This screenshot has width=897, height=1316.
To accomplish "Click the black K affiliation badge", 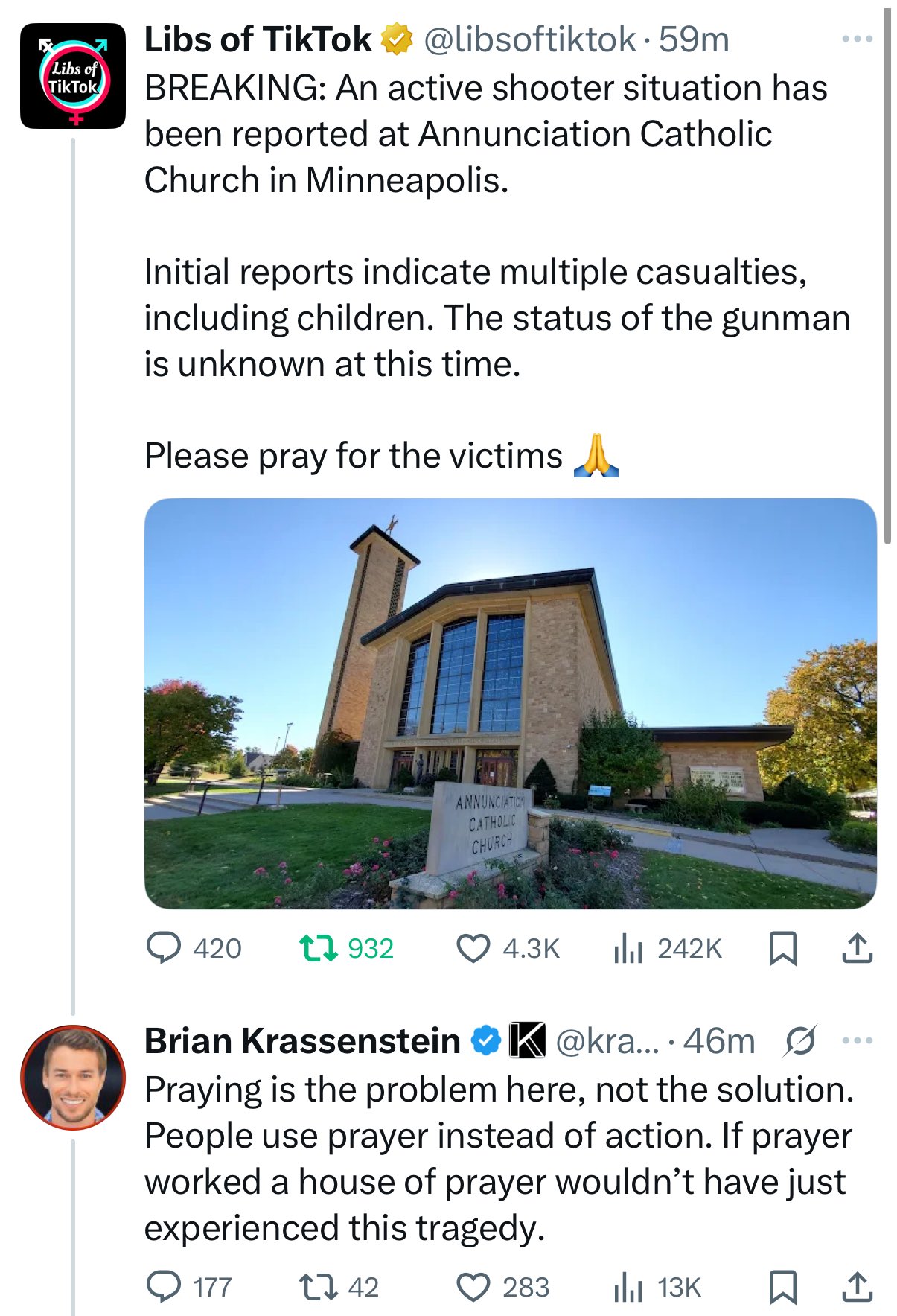I will point(527,1040).
